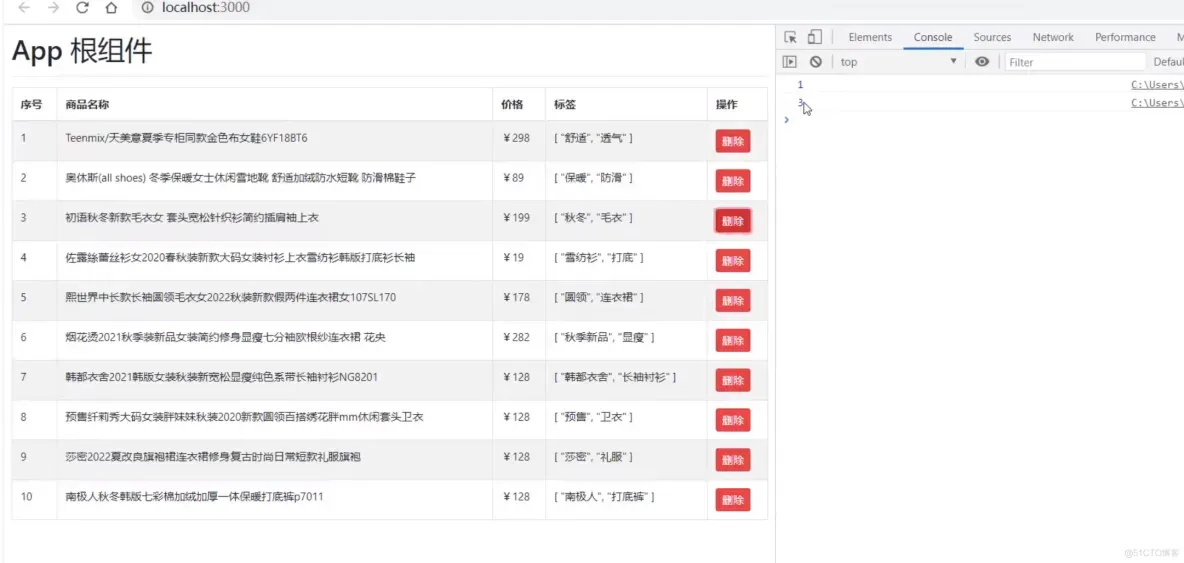Screen dimensions: 1184x563
Task: Show the console sidebar icon
Action: click(x=790, y=62)
